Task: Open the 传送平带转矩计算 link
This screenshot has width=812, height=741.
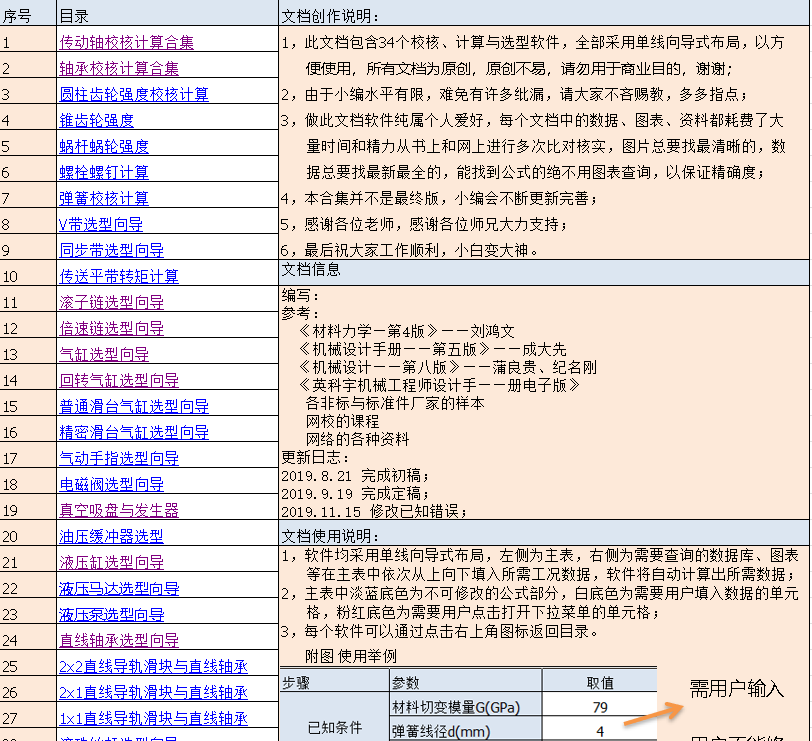Action: [x=119, y=276]
